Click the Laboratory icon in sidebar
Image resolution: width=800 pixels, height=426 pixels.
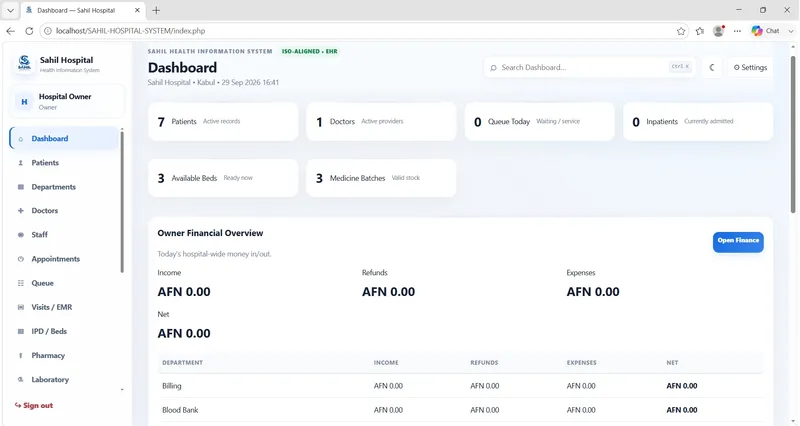tap(21, 380)
